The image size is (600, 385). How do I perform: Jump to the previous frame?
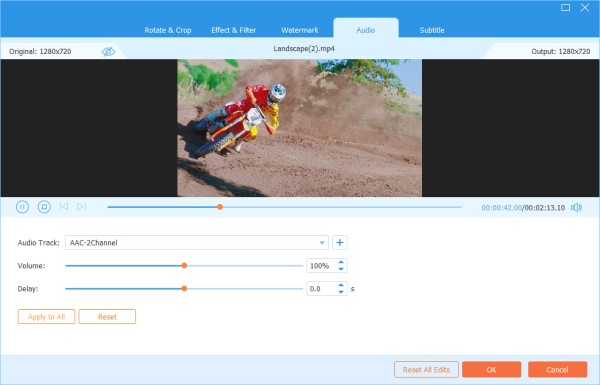64,207
